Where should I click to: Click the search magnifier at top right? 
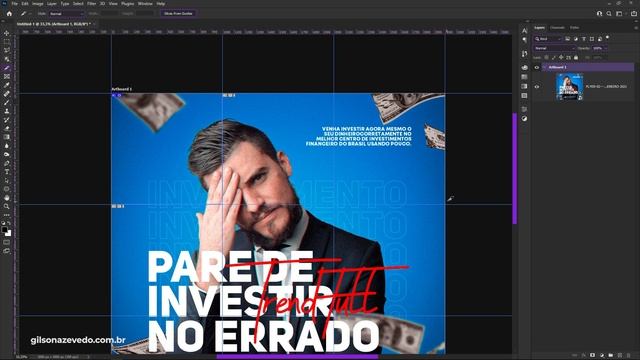tap(609, 13)
